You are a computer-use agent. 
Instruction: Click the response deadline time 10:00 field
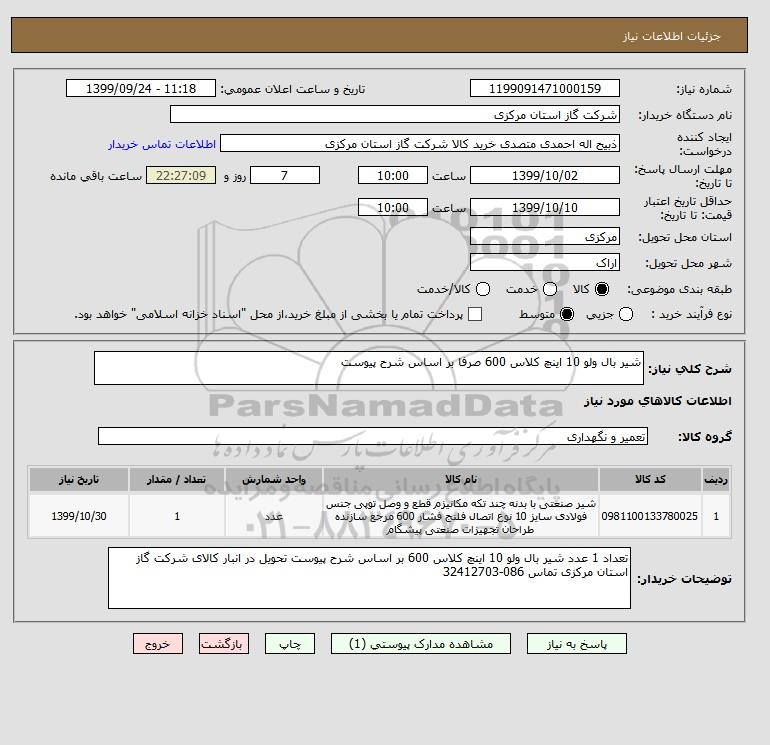coord(393,175)
